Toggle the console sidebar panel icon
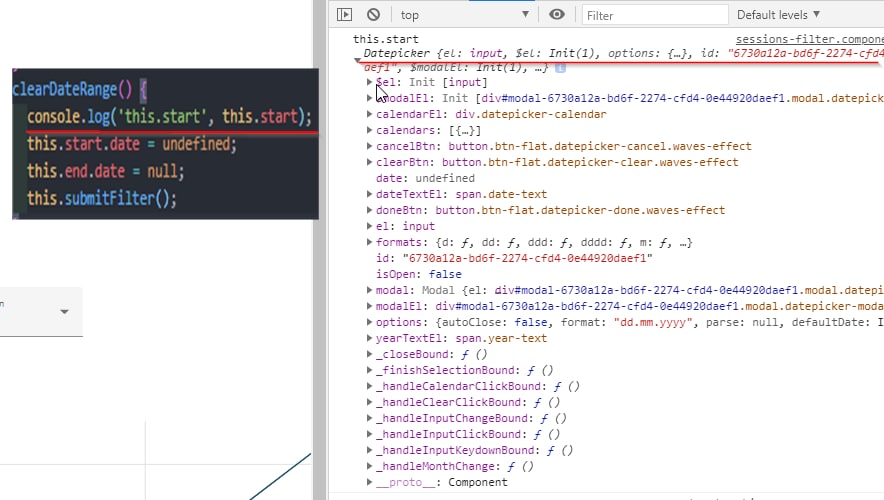Viewport: 884px width, 500px height. click(344, 15)
